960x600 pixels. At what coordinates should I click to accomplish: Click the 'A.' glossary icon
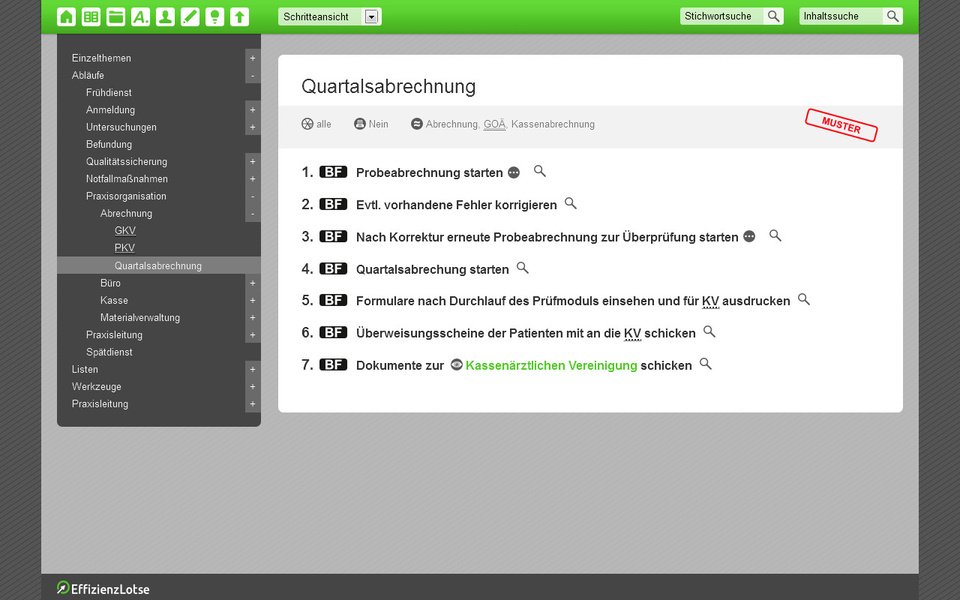[140, 17]
